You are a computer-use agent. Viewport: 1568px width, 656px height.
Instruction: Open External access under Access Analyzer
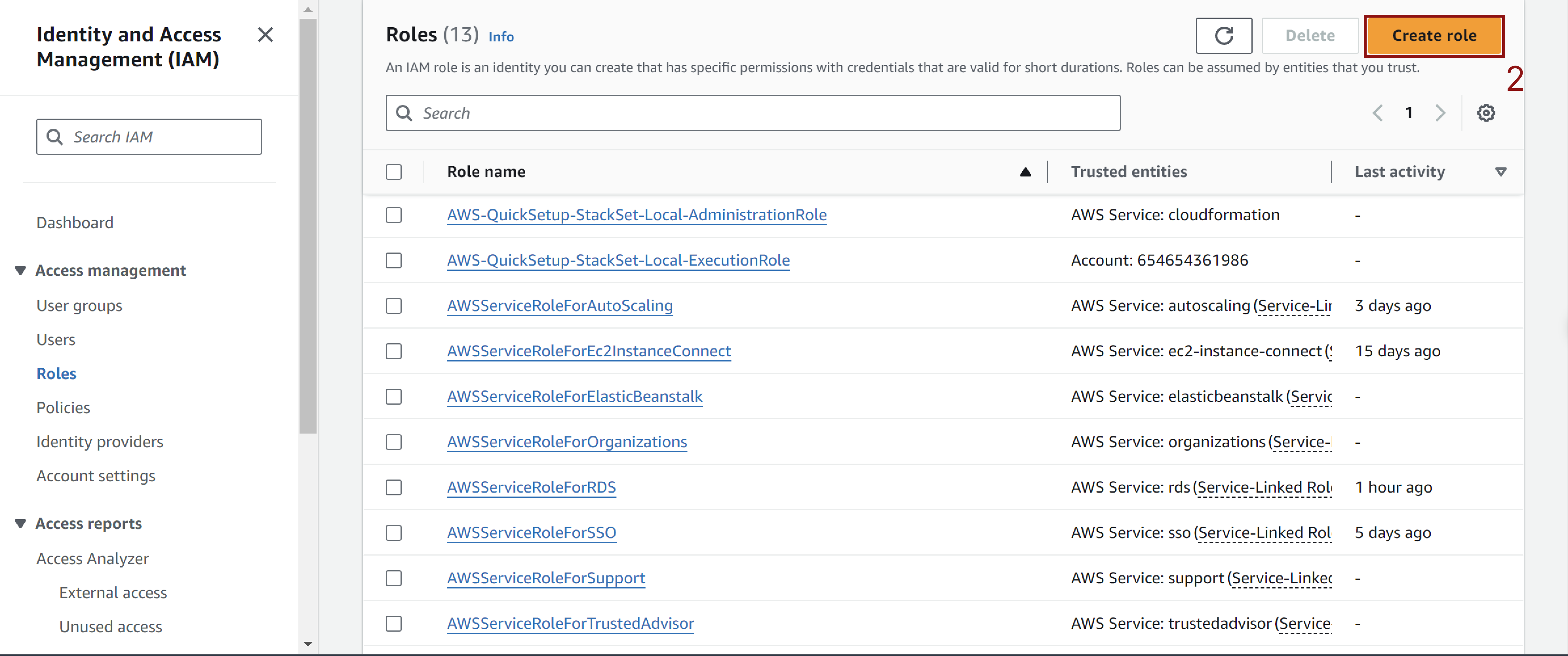[113, 593]
